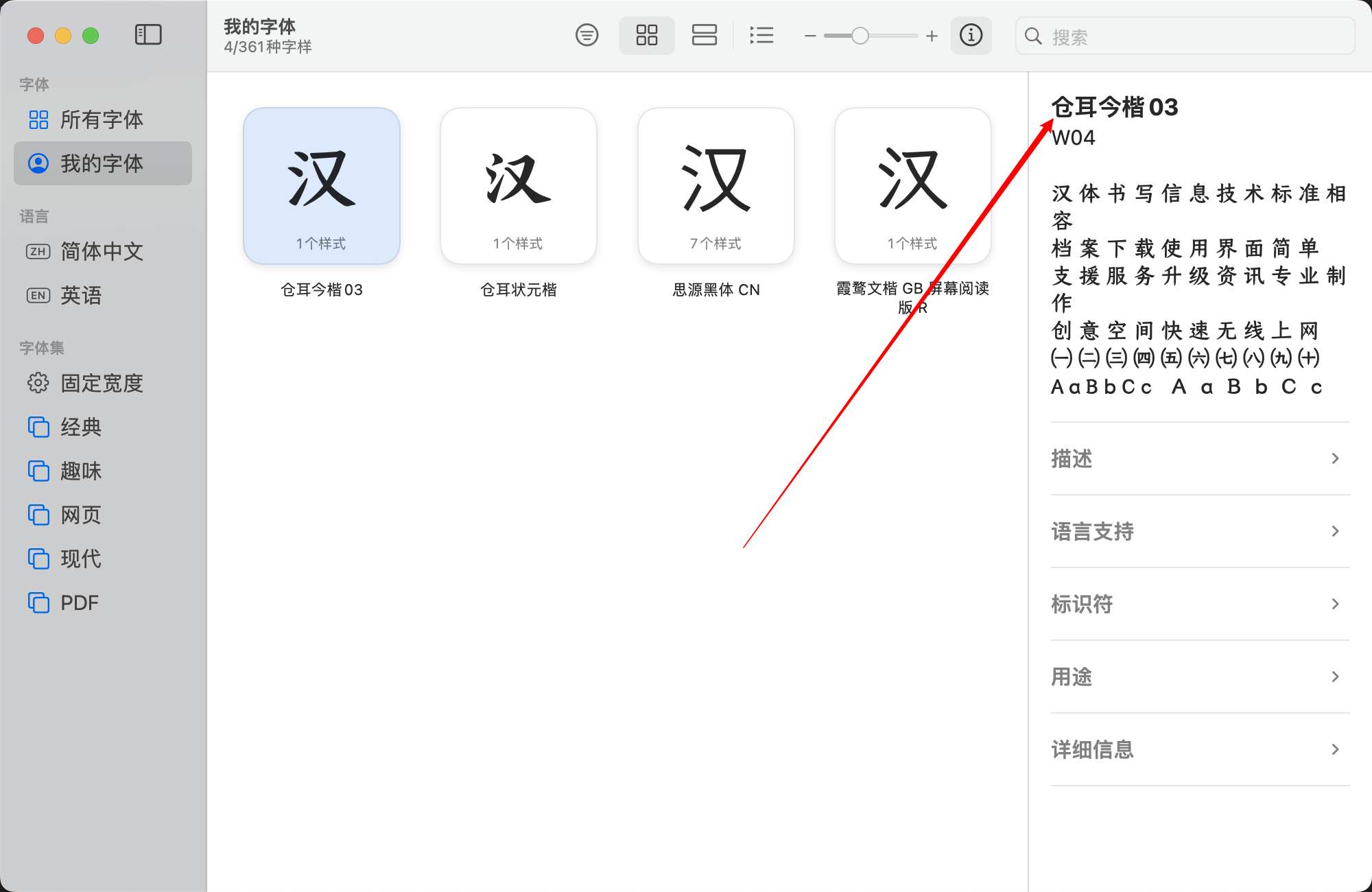Click the collection icon beside PDF

pos(38,602)
